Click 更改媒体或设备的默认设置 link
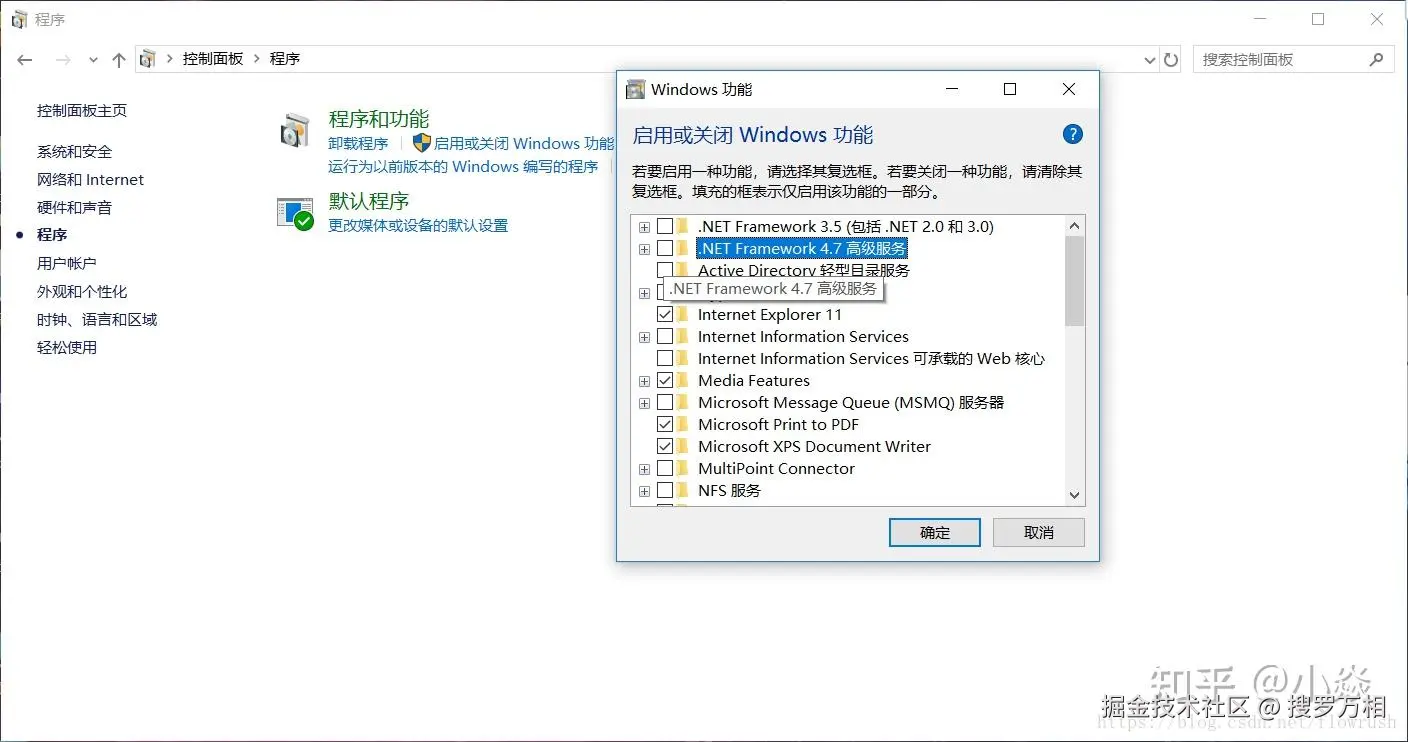This screenshot has height=742, width=1408. 418,226
